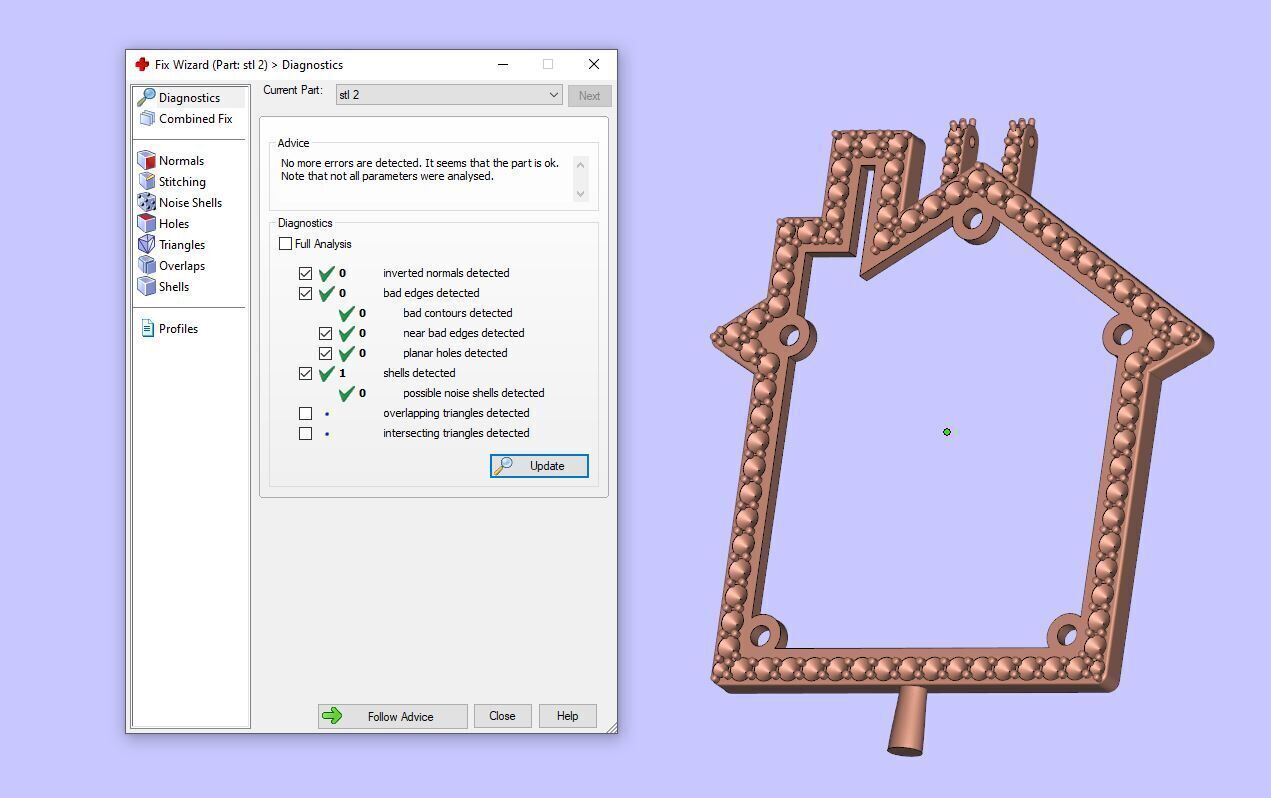Click Advice text scroll up arrow

click(x=580, y=165)
